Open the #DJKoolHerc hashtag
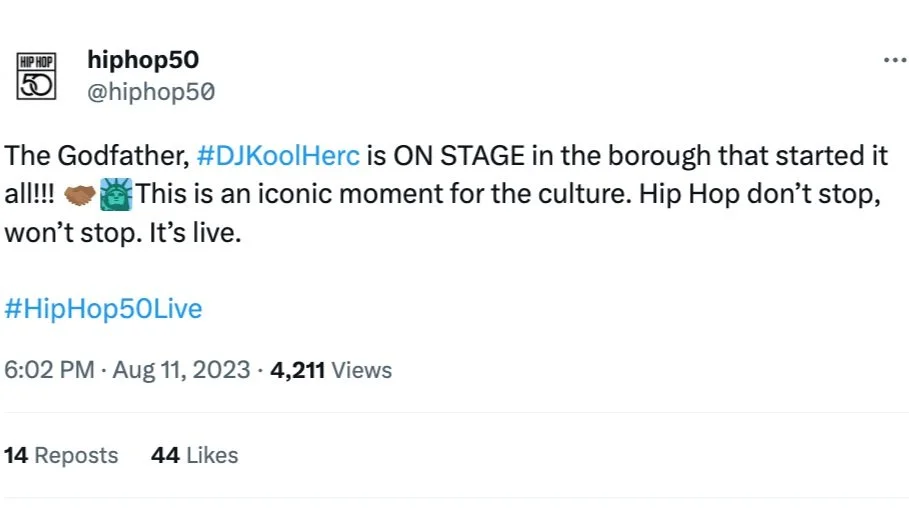Viewport: 909px width, 511px height. [x=277, y=157]
